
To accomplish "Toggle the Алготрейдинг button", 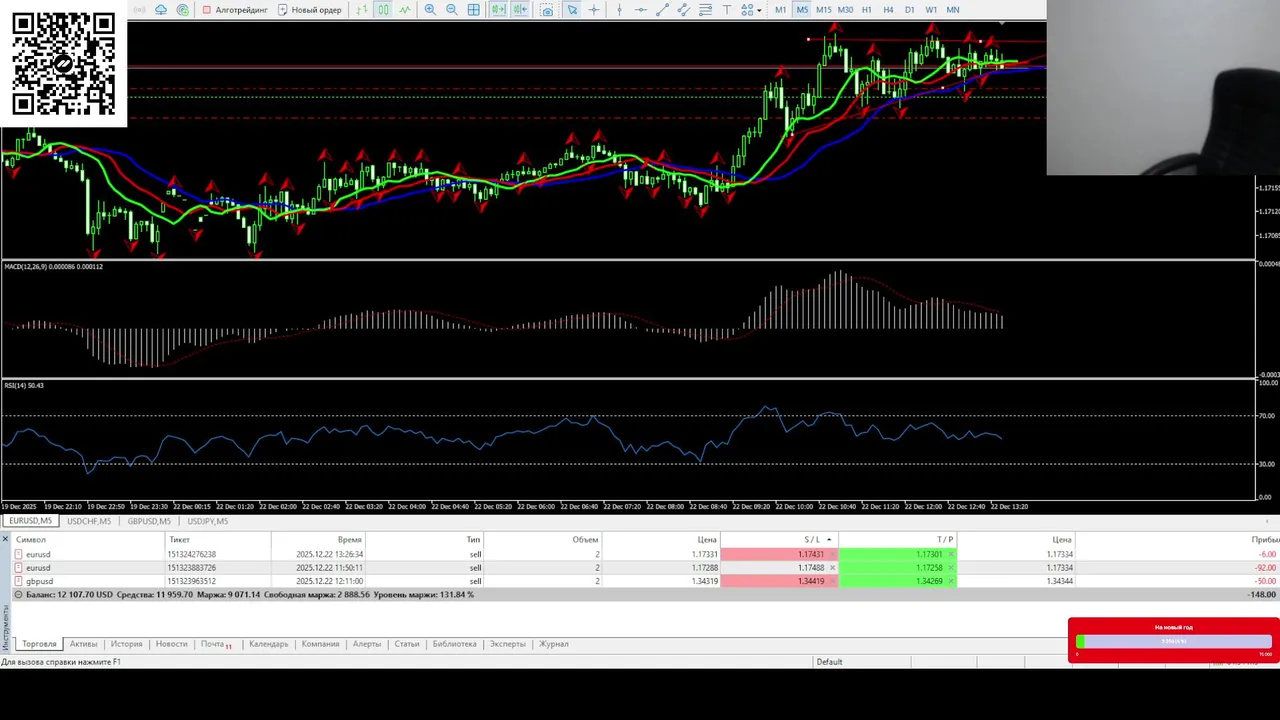I will (x=235, y=9).
